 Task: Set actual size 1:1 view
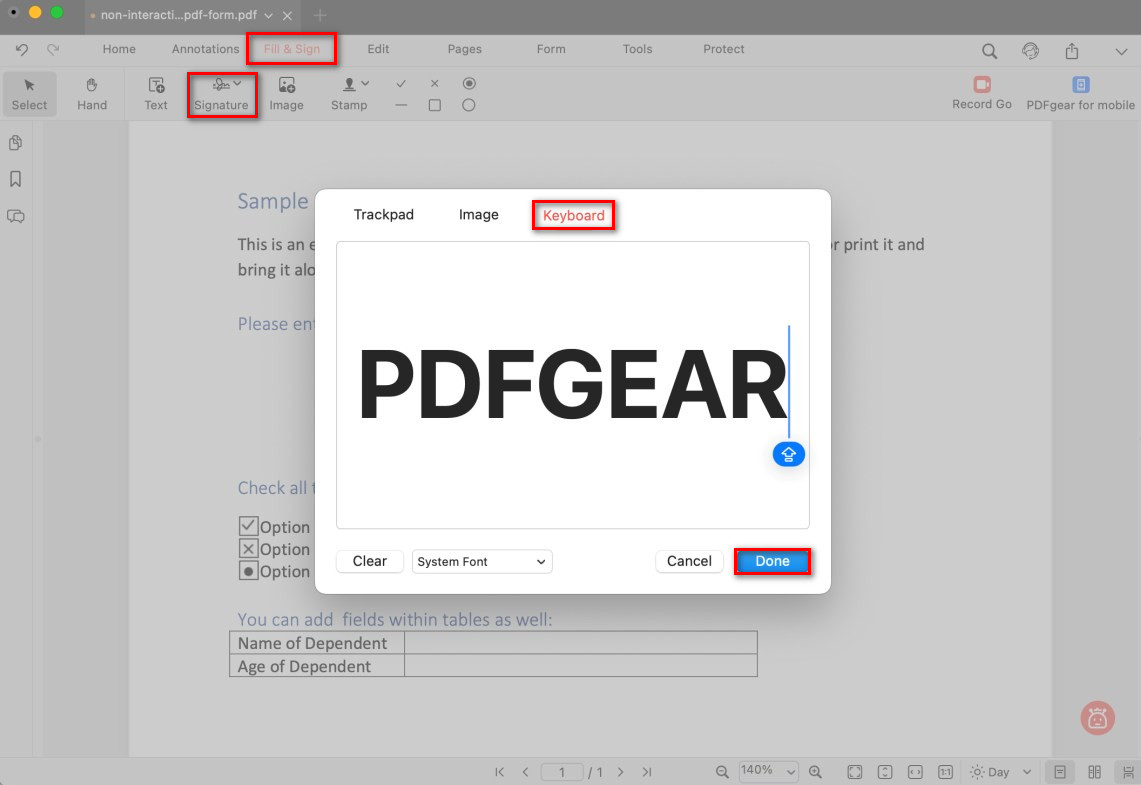tap(945, 772)
